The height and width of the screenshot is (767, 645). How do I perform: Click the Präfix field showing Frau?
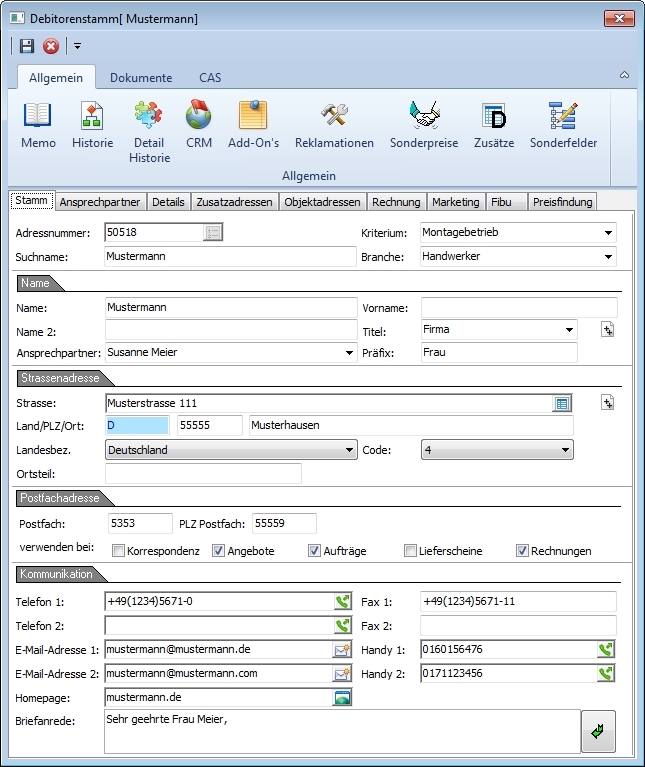click(x=499, y=353)
